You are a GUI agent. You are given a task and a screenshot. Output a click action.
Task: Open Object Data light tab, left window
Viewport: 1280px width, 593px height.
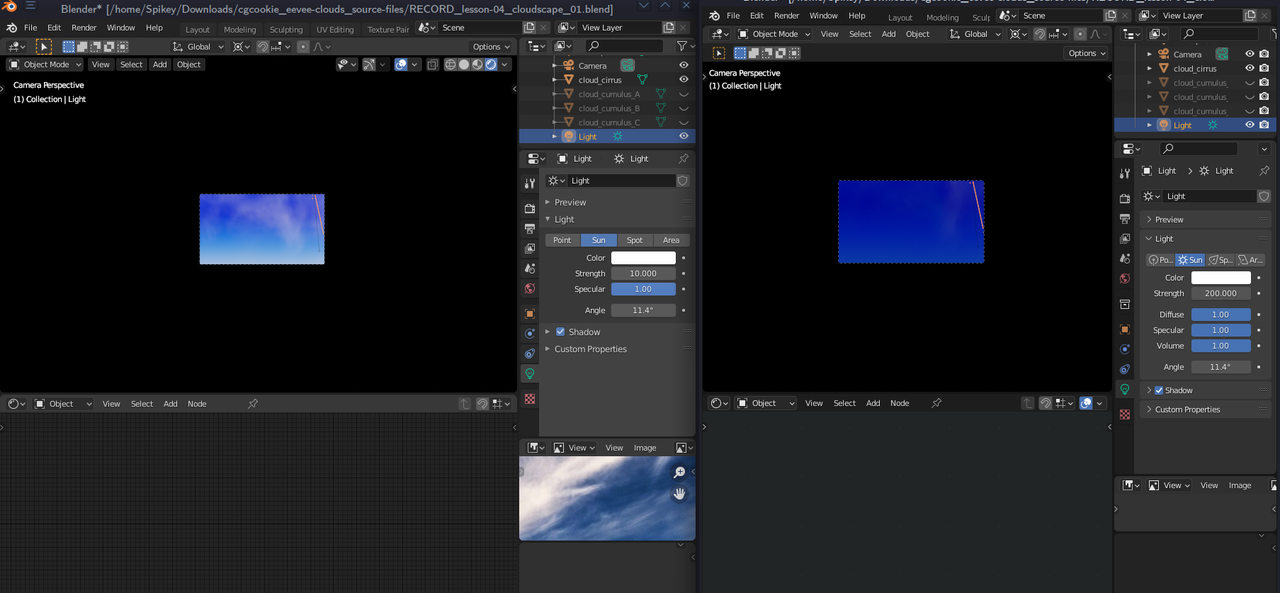(530, 373)
